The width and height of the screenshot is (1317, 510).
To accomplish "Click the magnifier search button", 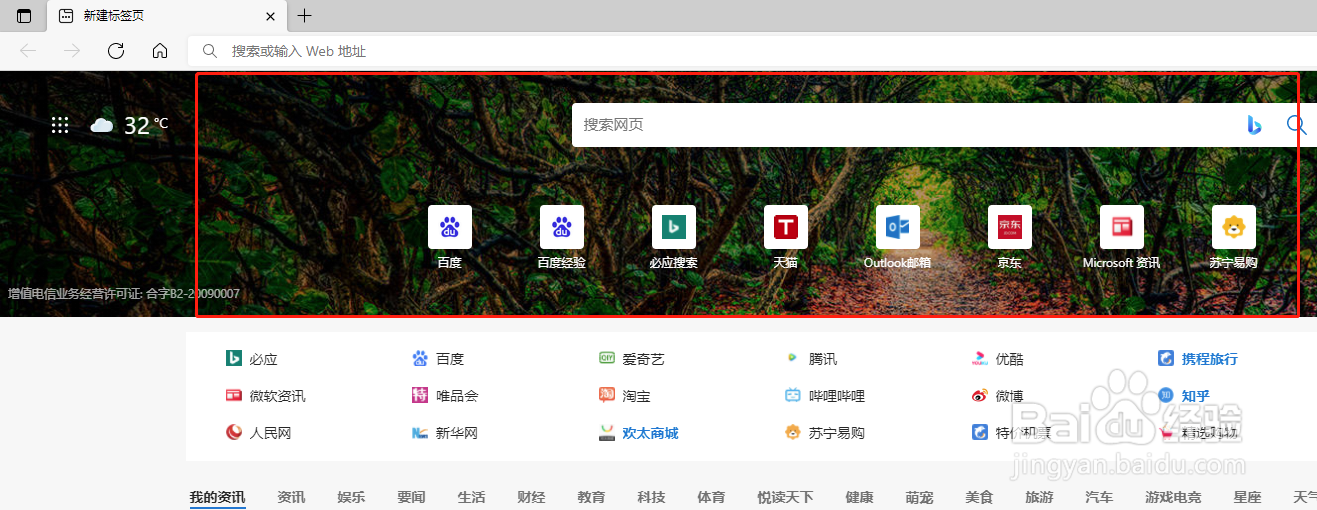I will pyautogui.click(x=1296, y=125).
